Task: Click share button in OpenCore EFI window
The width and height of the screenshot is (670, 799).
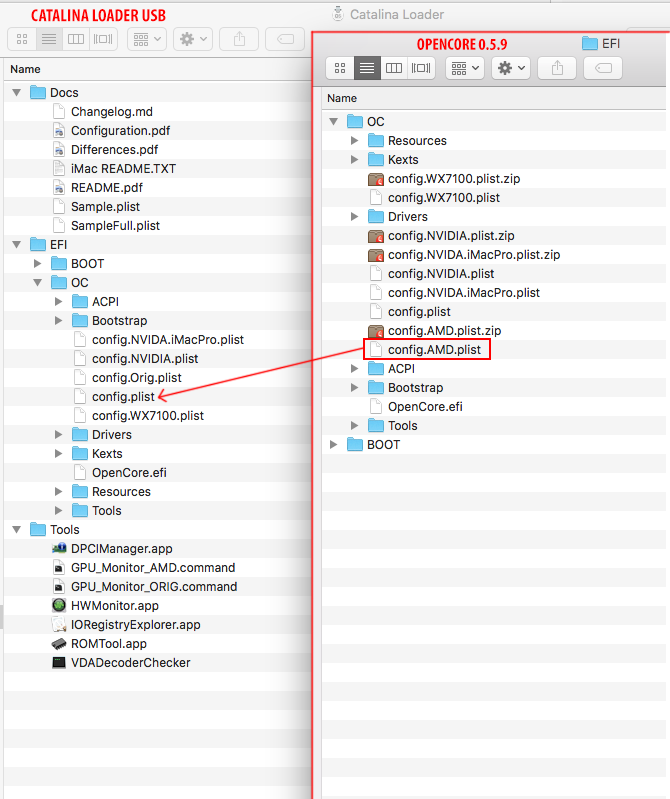Action: pos(557,68)
